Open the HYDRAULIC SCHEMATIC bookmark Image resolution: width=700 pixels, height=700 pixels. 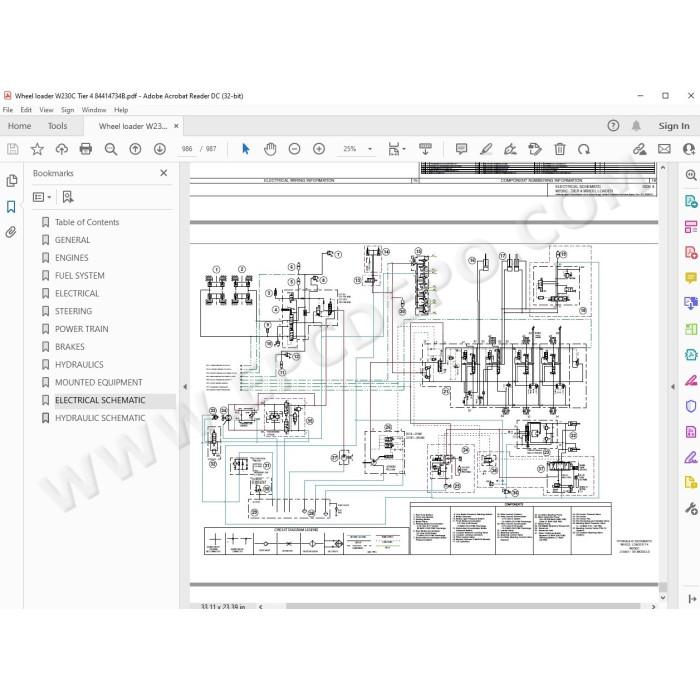100,418
